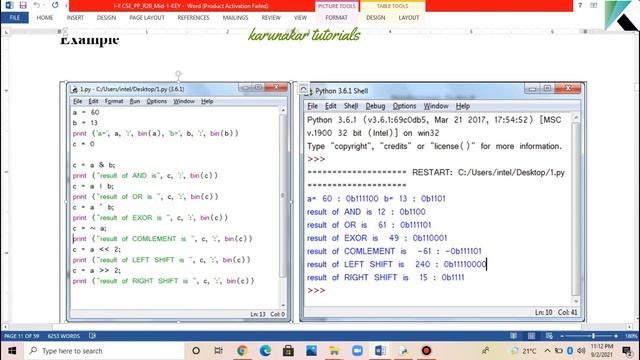640x360 pixels.
Task: Open the notification center icon
Action: 627,351
